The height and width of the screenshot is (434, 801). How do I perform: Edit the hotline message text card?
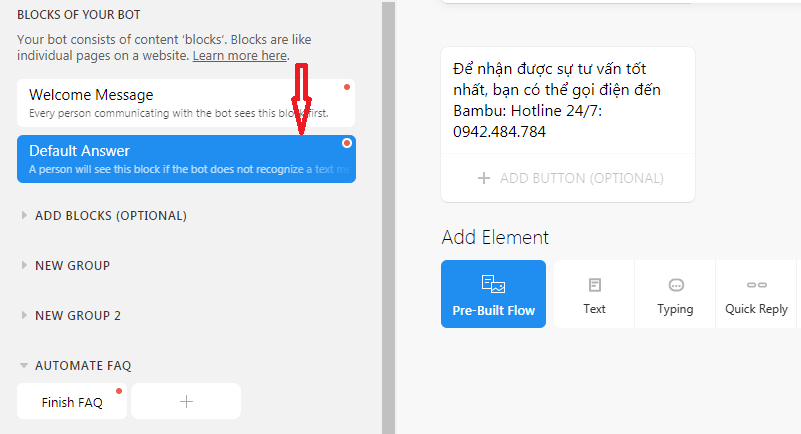point(556,100)
